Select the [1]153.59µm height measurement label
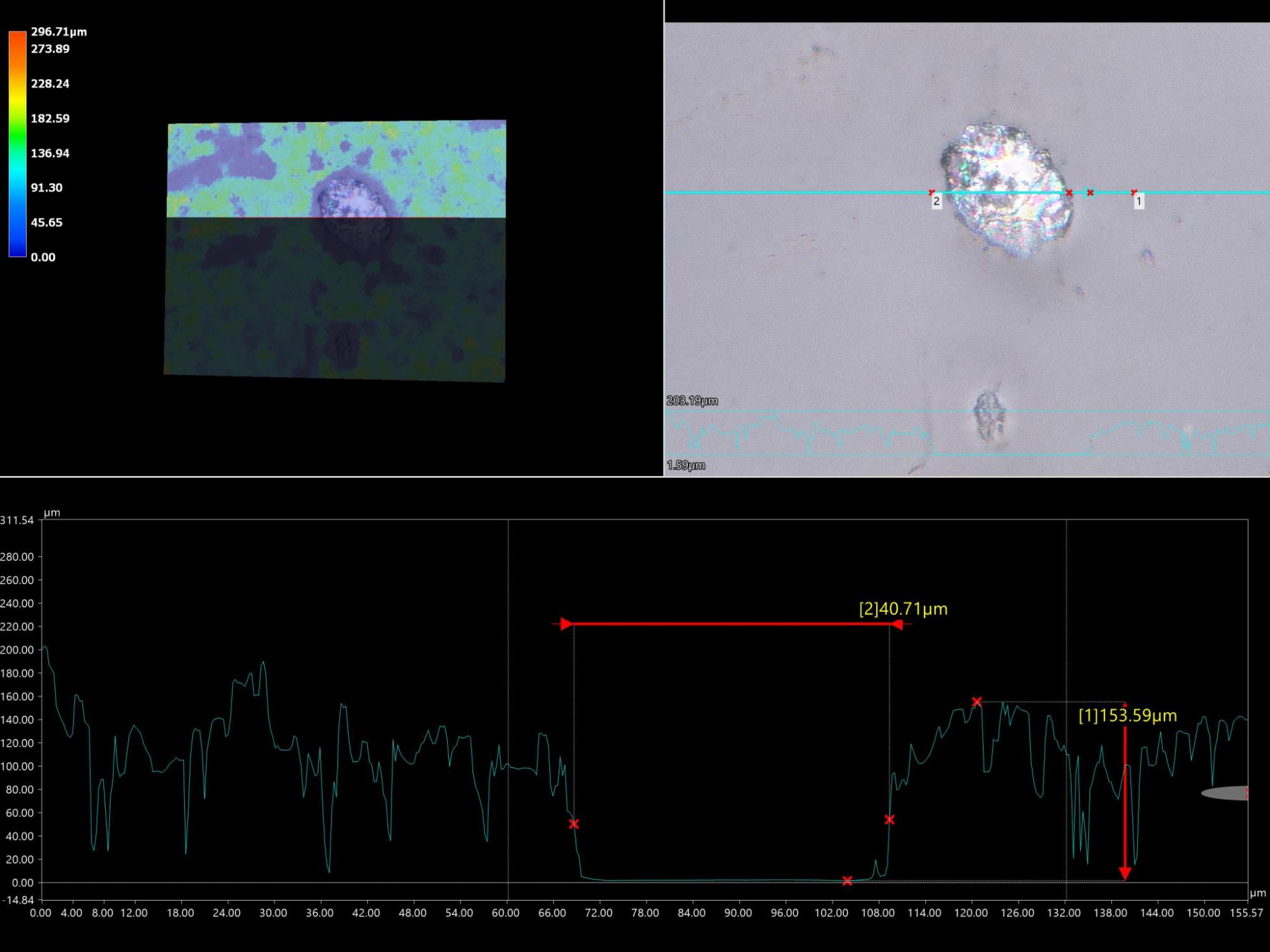1270x952 pixels. 1128,716
